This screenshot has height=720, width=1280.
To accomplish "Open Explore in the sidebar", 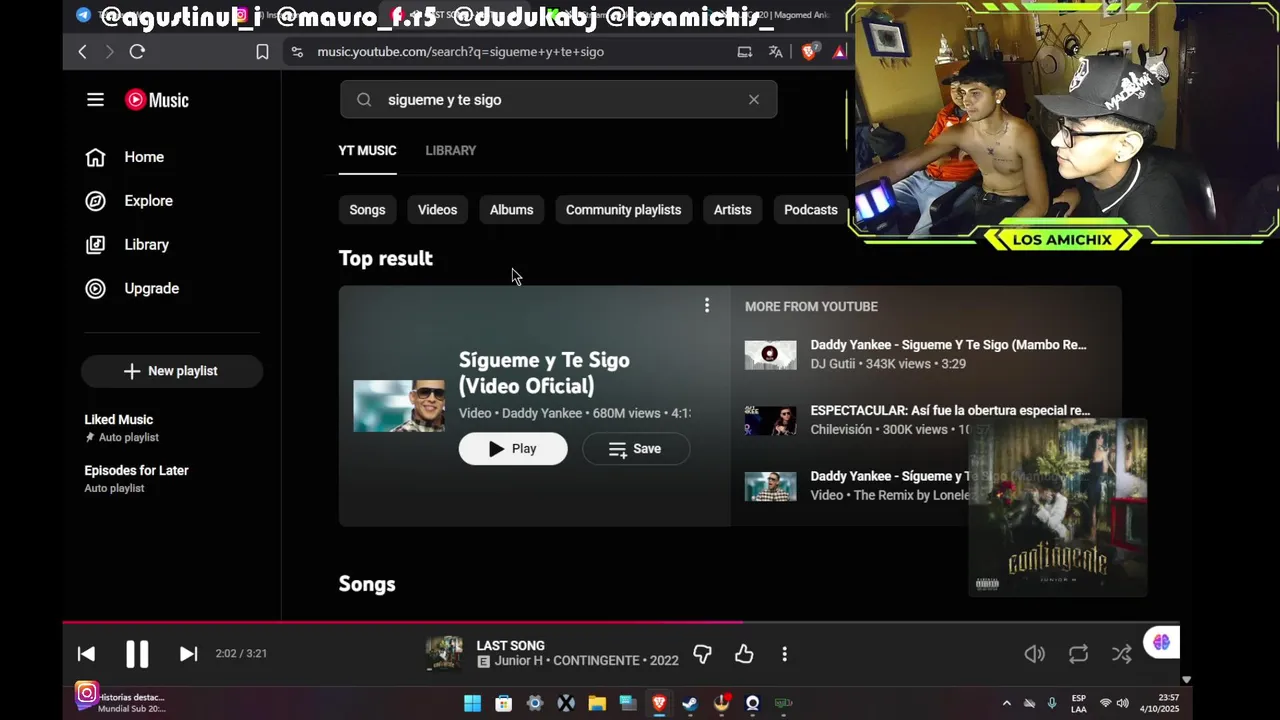I will click(129, 201).
